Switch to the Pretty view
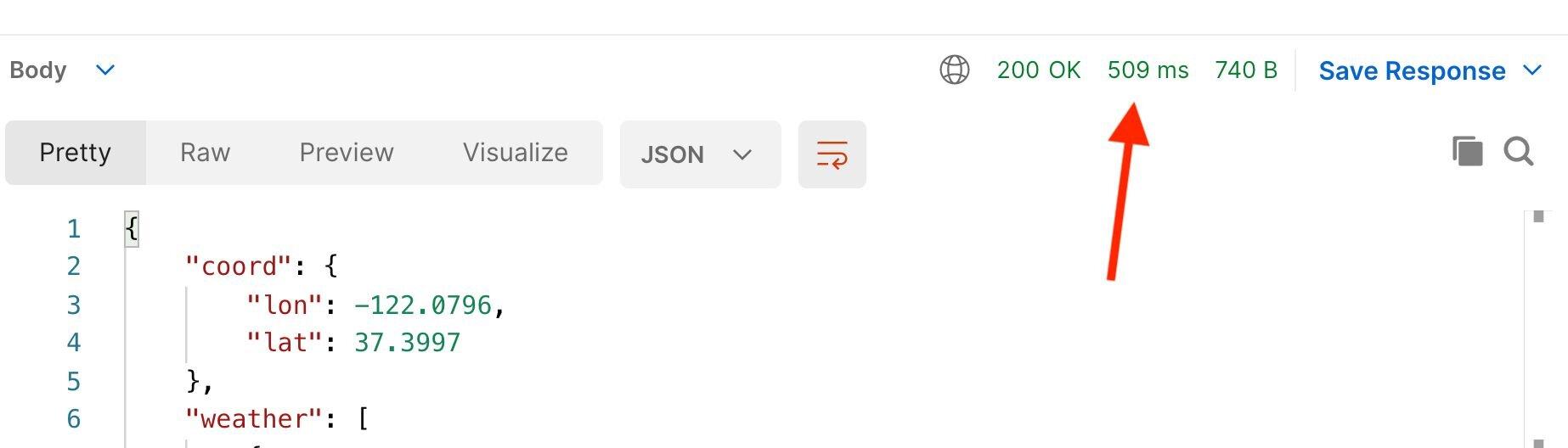The height and width of the screenshot is (448, 1568). coord(76,153)
